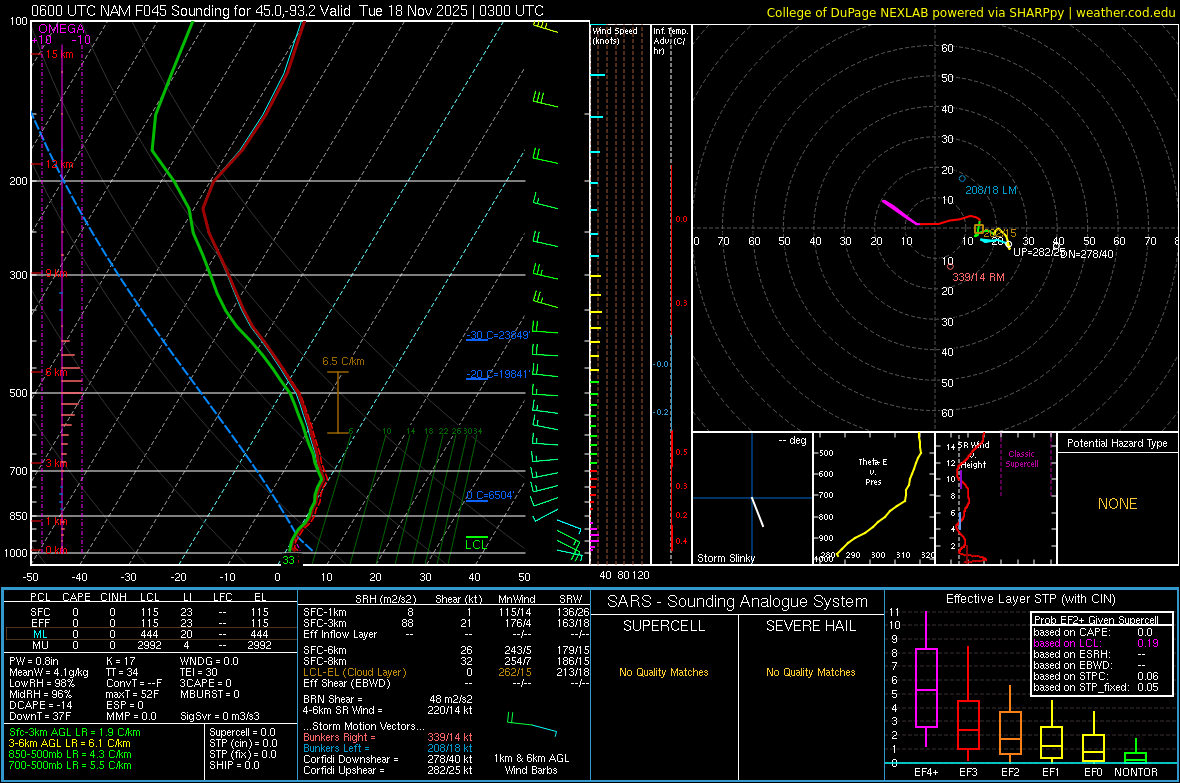
Task: Click the 208/18 LM hodograph label
Action: [991, 190]
